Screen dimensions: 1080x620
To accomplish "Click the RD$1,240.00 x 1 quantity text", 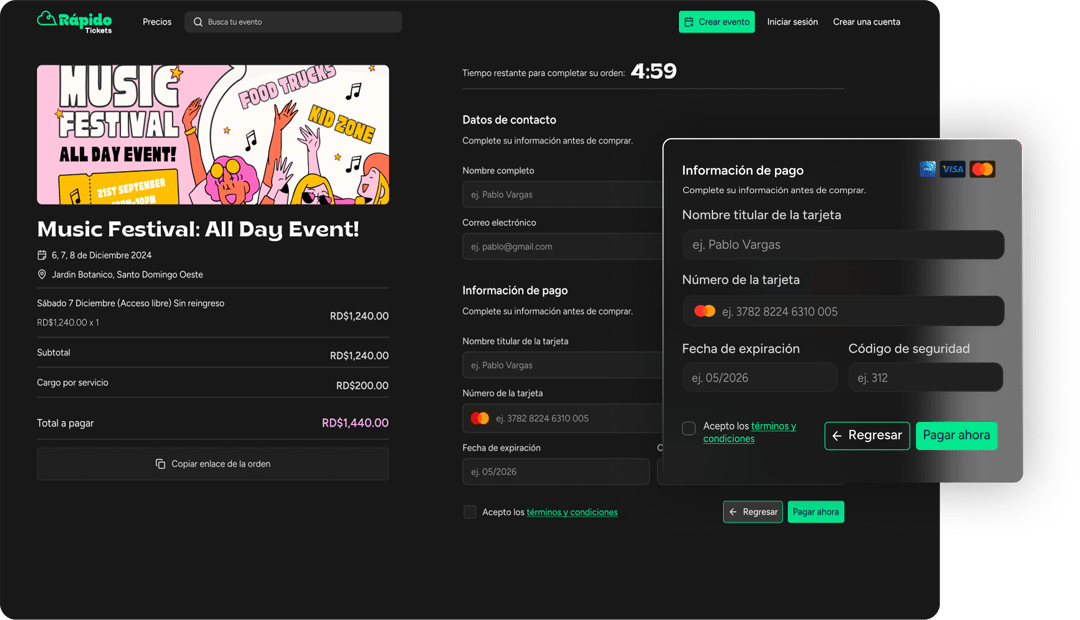I will (68, 322).
